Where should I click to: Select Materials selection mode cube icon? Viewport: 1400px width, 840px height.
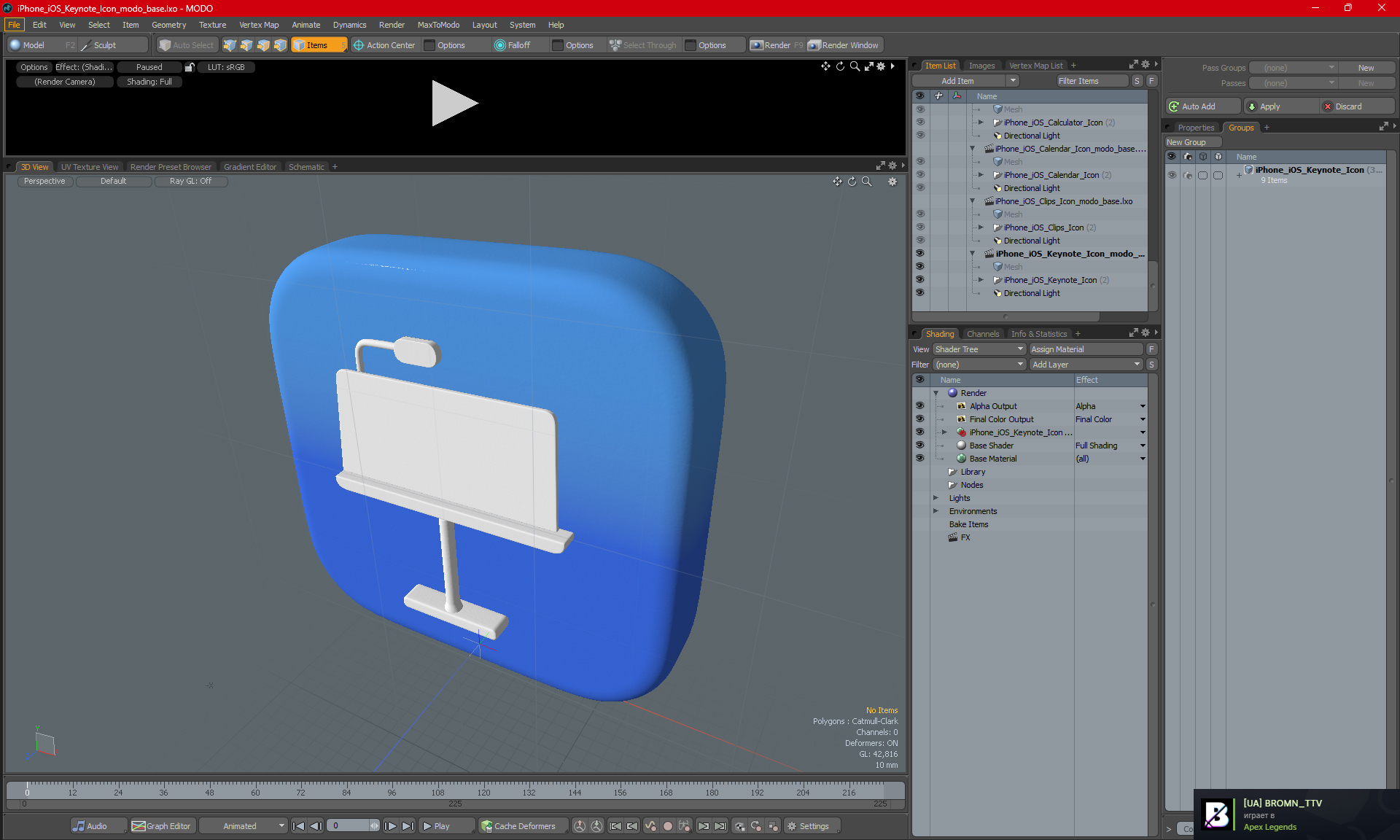coord(280,45)
